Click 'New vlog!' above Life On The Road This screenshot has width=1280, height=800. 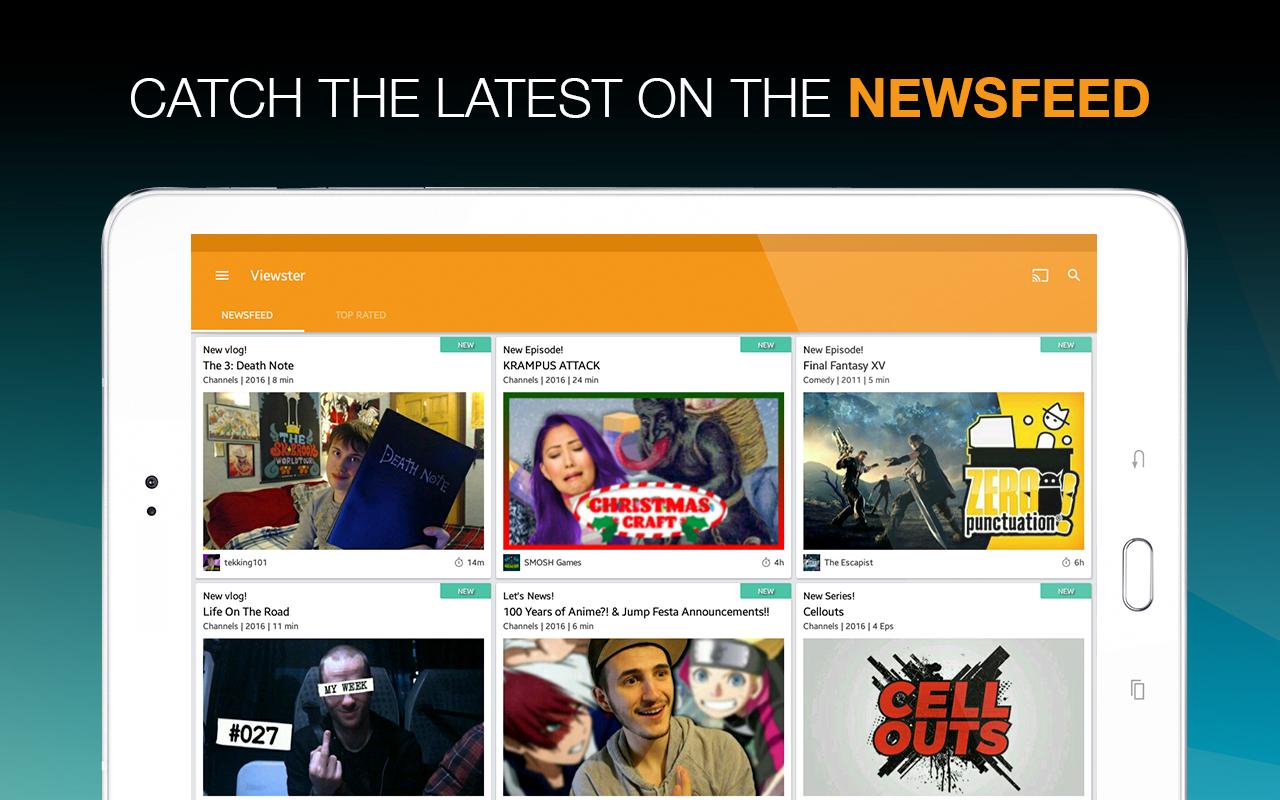click(225, 596)
